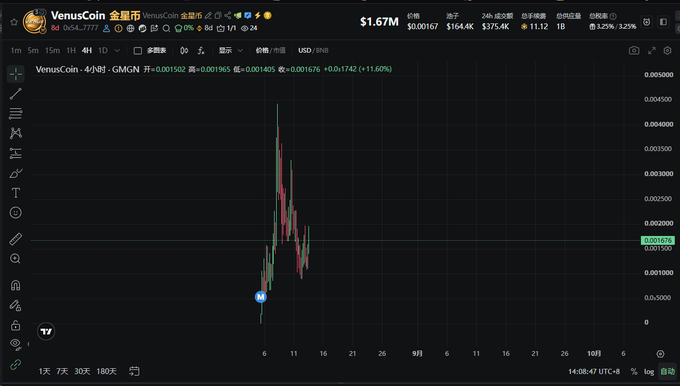The width and height of the screenshot is (680, 386).
Task: Set chart range to 30天
Action: click(x=82, y=371)
